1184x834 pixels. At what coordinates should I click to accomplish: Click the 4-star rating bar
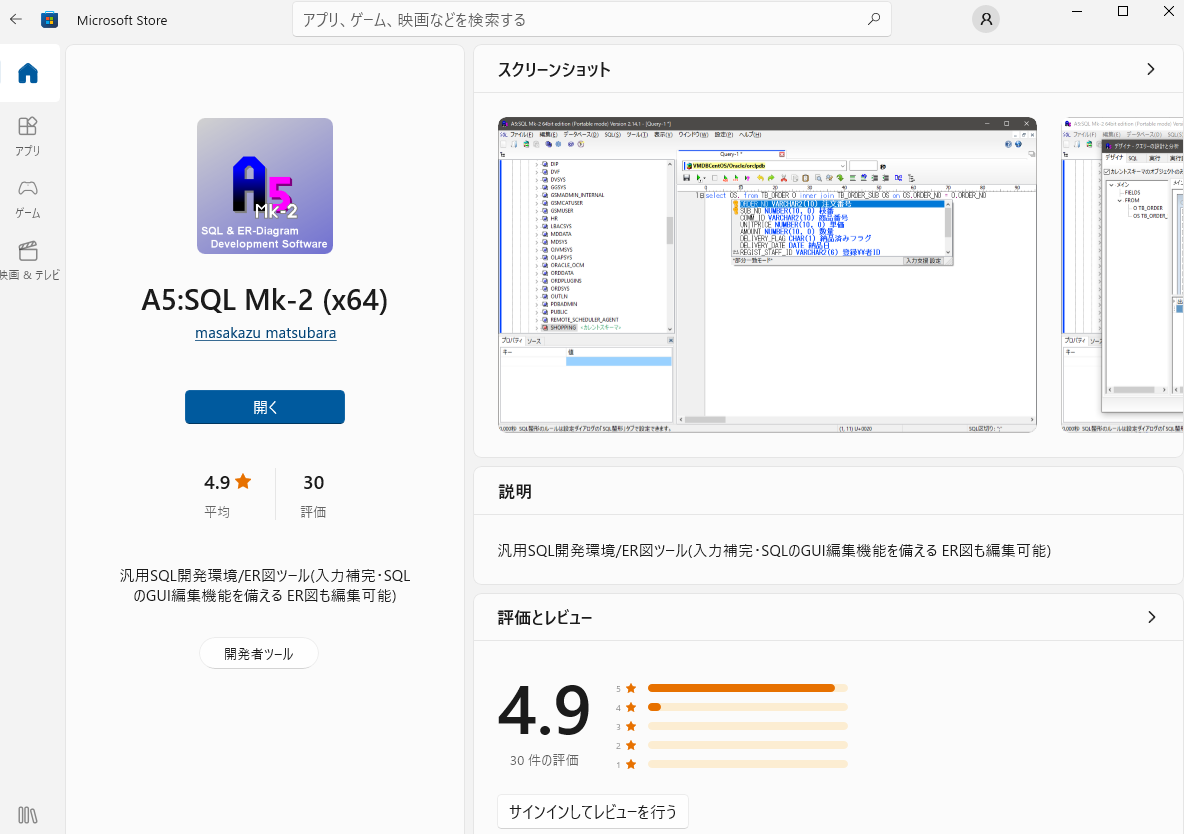748,707
